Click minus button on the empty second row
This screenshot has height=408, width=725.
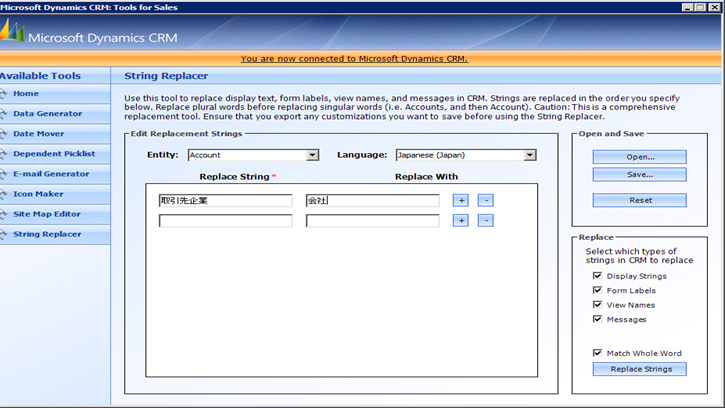[485, 221]
